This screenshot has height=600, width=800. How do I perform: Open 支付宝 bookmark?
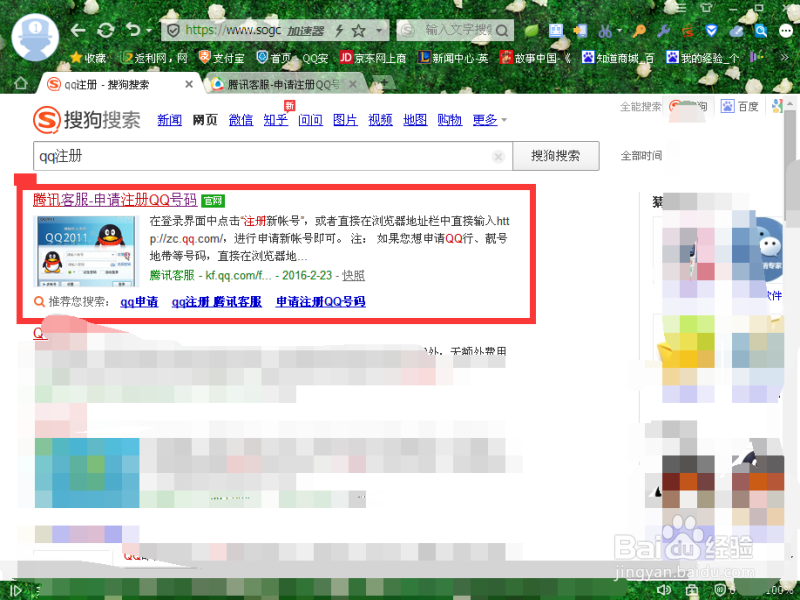click(x=221, y=58)
